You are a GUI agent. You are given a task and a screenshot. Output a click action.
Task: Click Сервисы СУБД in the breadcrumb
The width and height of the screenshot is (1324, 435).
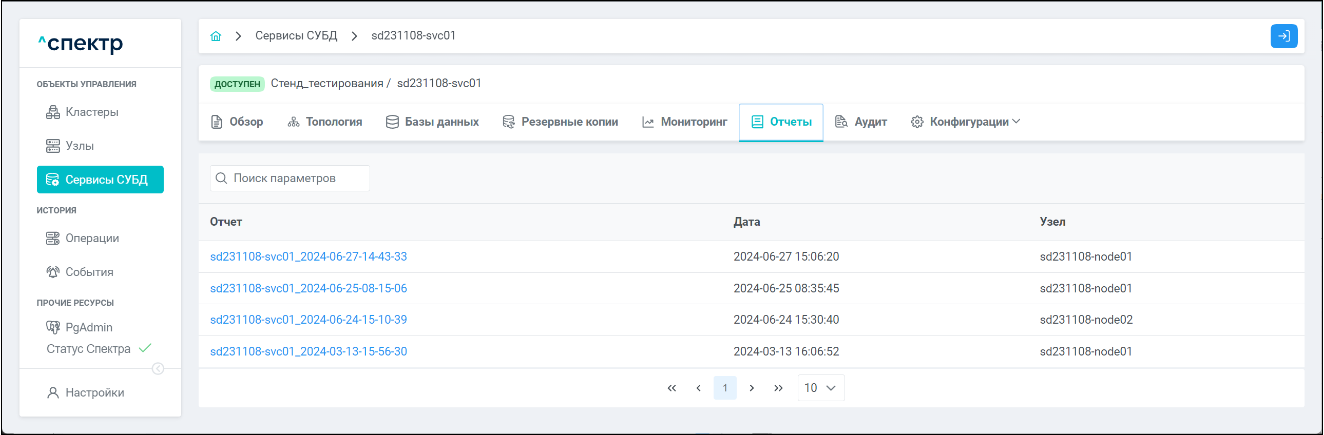tap(296, 36)
